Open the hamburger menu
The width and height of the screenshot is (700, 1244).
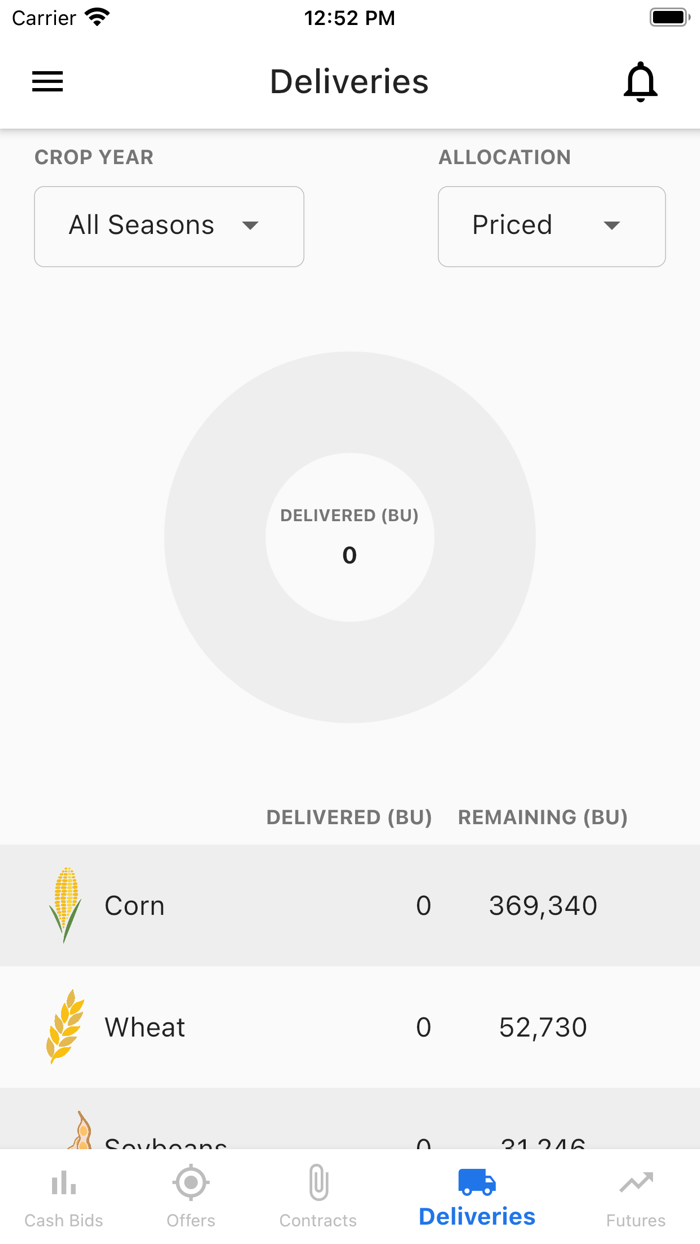(47, 82)
